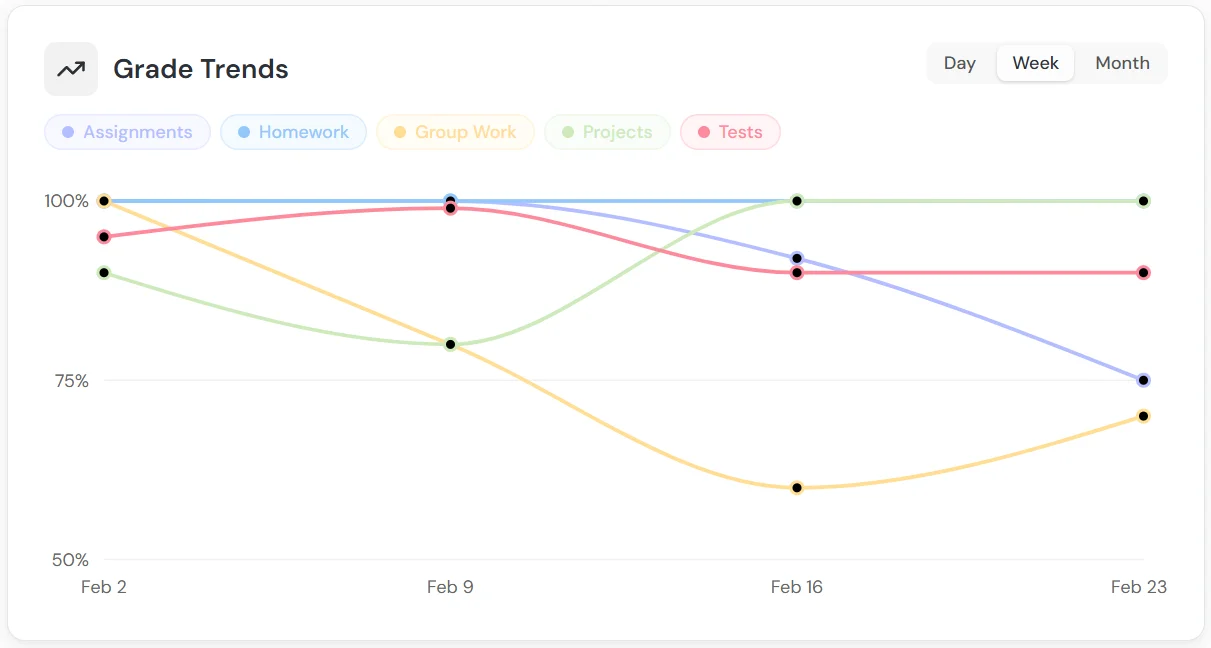1211x648 pixels.
Task: Toggle the Homework legend chip
Action: point(293,131)
